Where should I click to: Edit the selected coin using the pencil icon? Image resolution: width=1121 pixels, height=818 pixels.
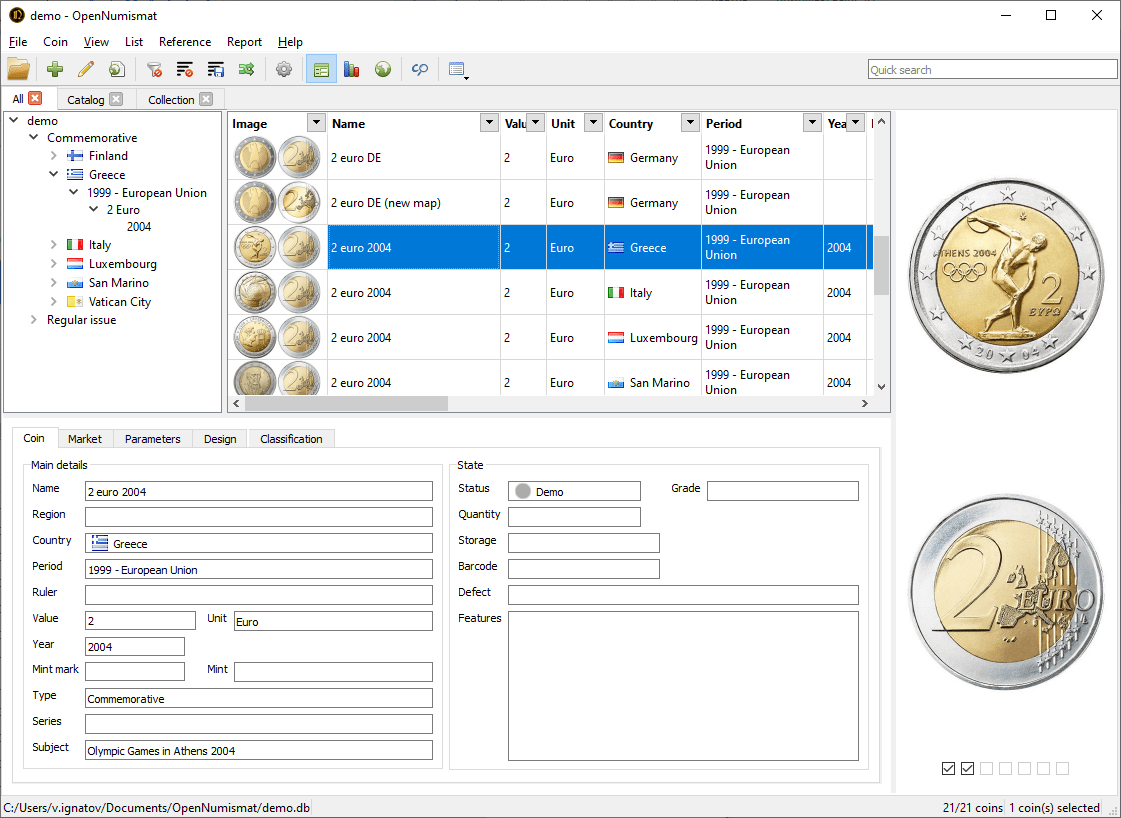click(85, 69)
